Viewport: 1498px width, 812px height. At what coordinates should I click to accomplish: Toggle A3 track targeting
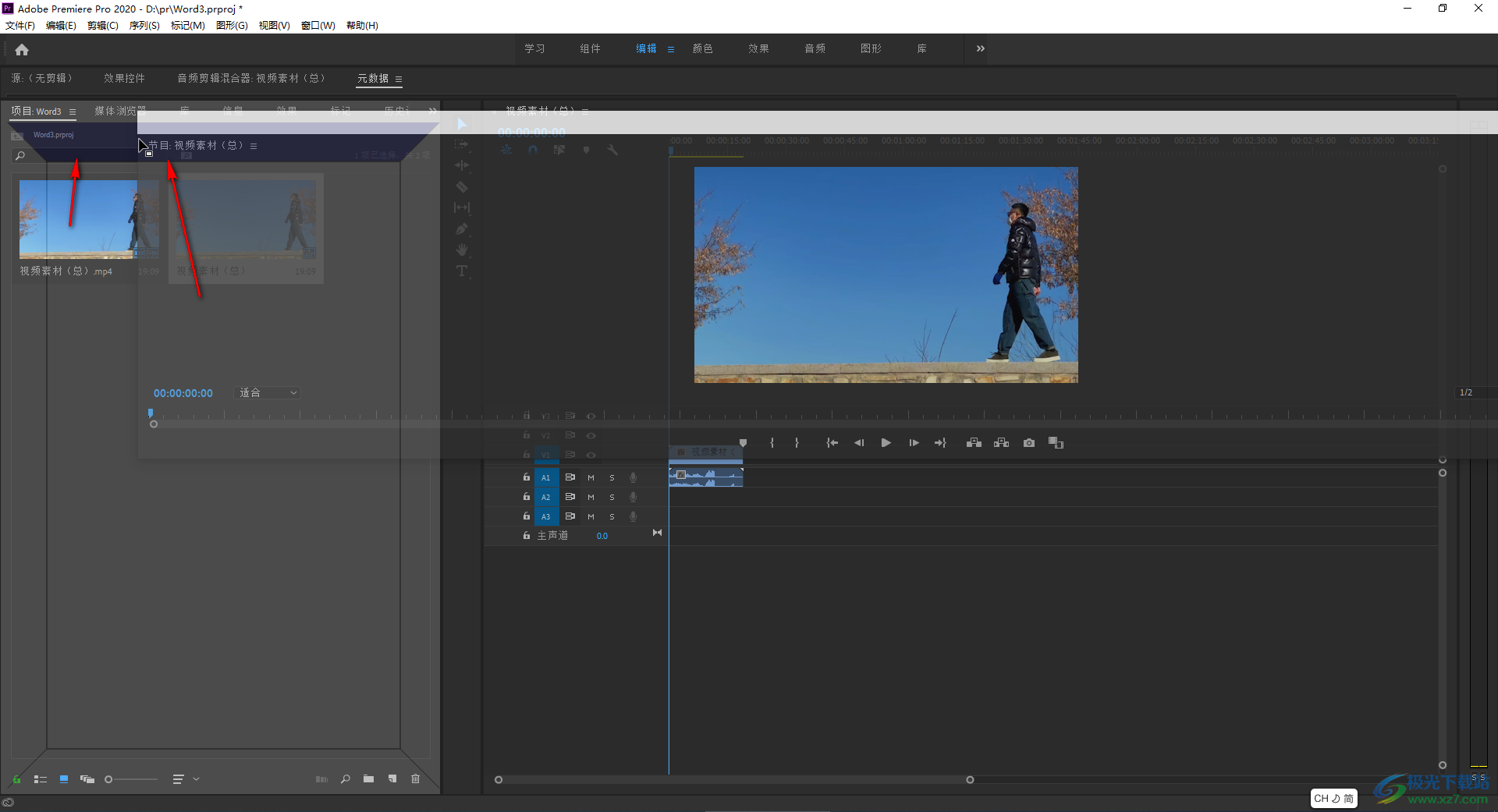click(546, 516)
